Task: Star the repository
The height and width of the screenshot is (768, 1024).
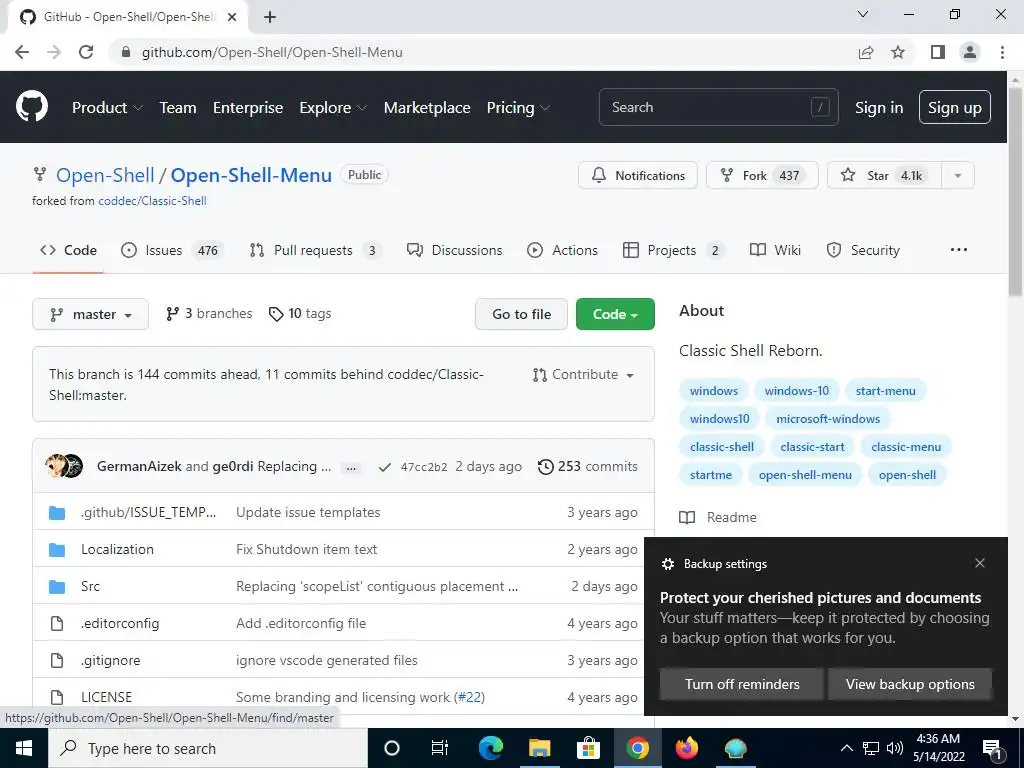Action: click(884, 175)
